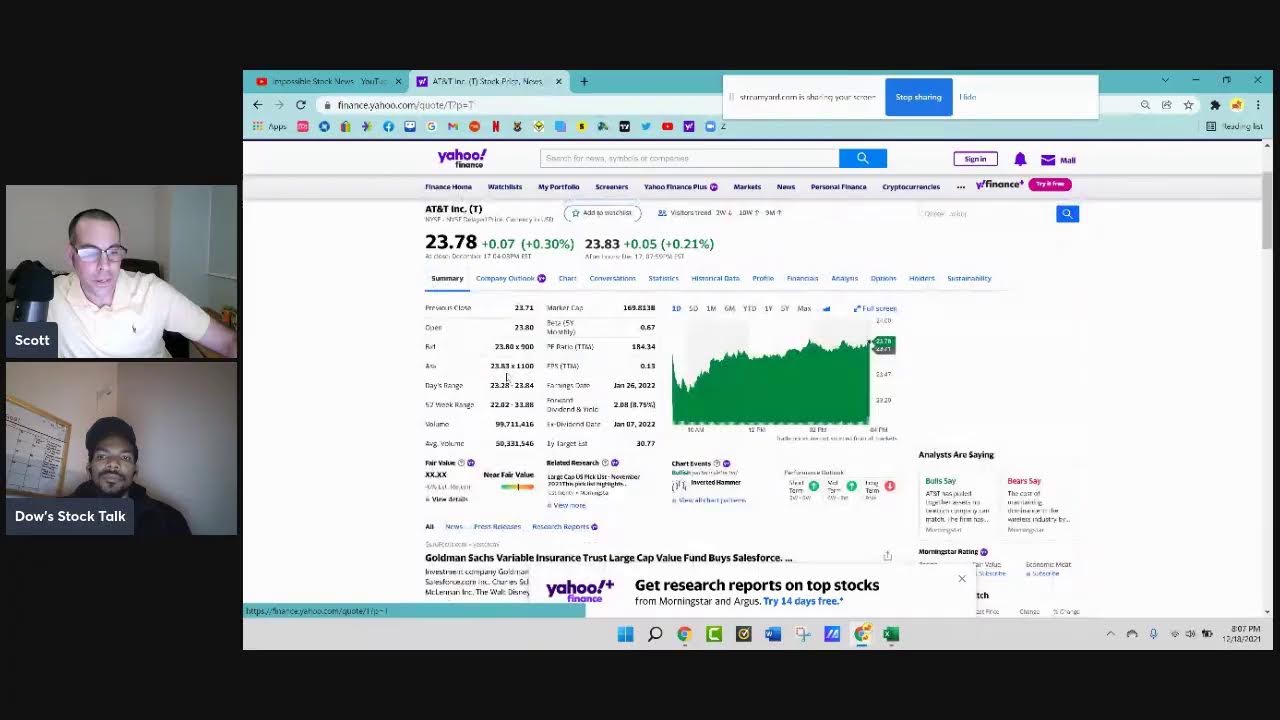This screenshot has width=1280, height=720.
Task: Click the Sign in button
Action: tap(975, 159)
